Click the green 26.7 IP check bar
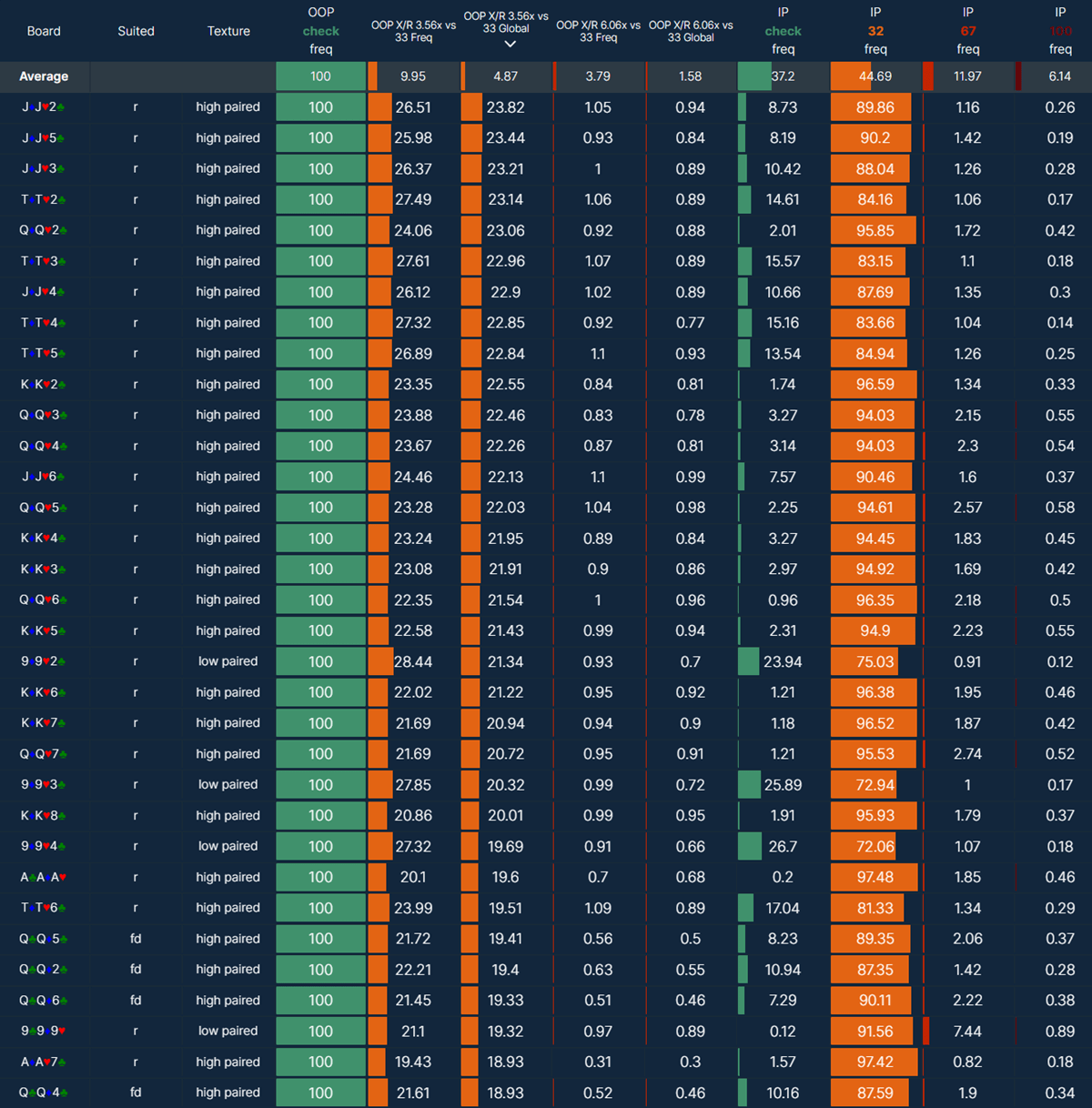1092x1108 pixels. (x=750, y=846)
